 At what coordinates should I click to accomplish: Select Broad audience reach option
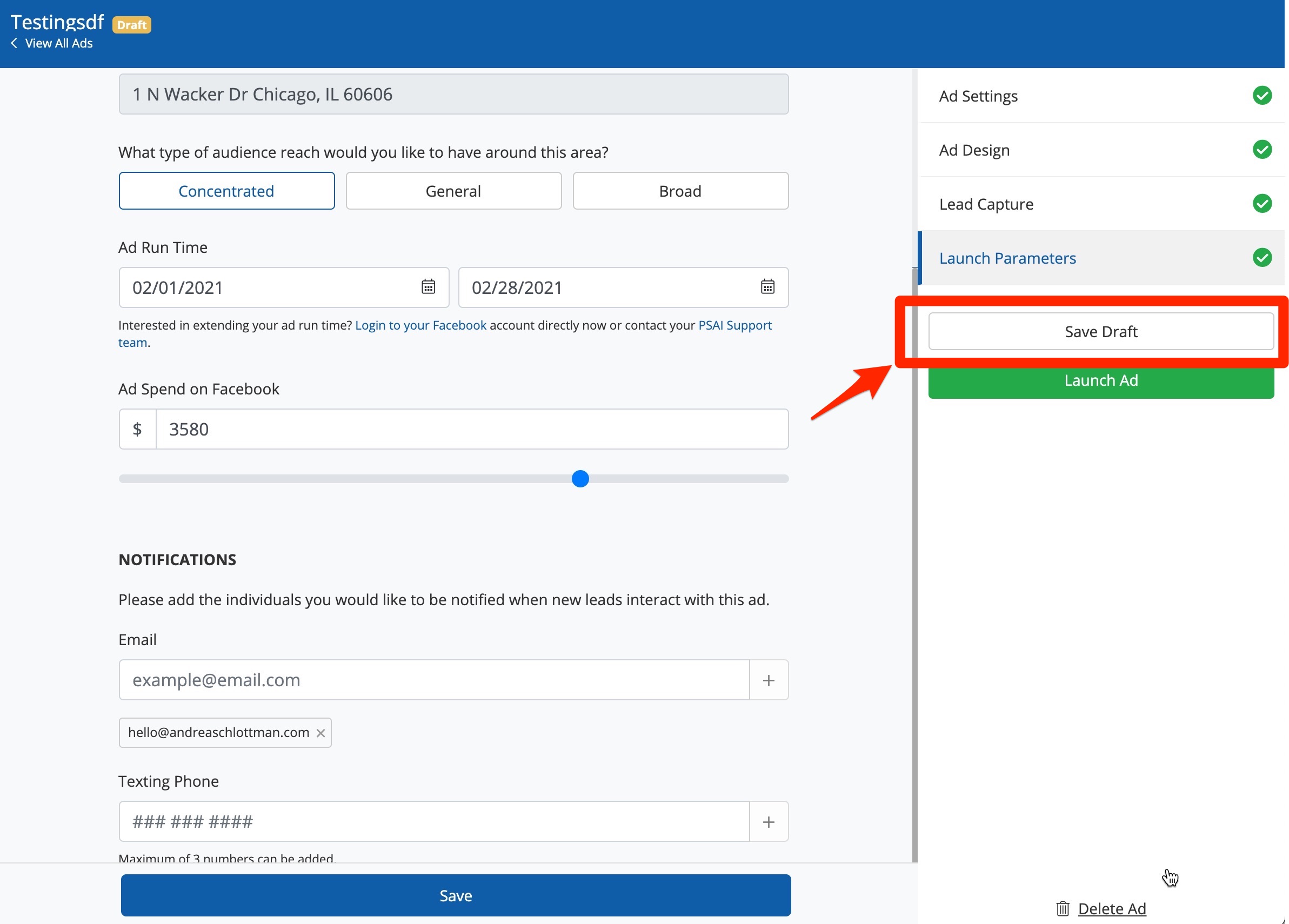680,191
